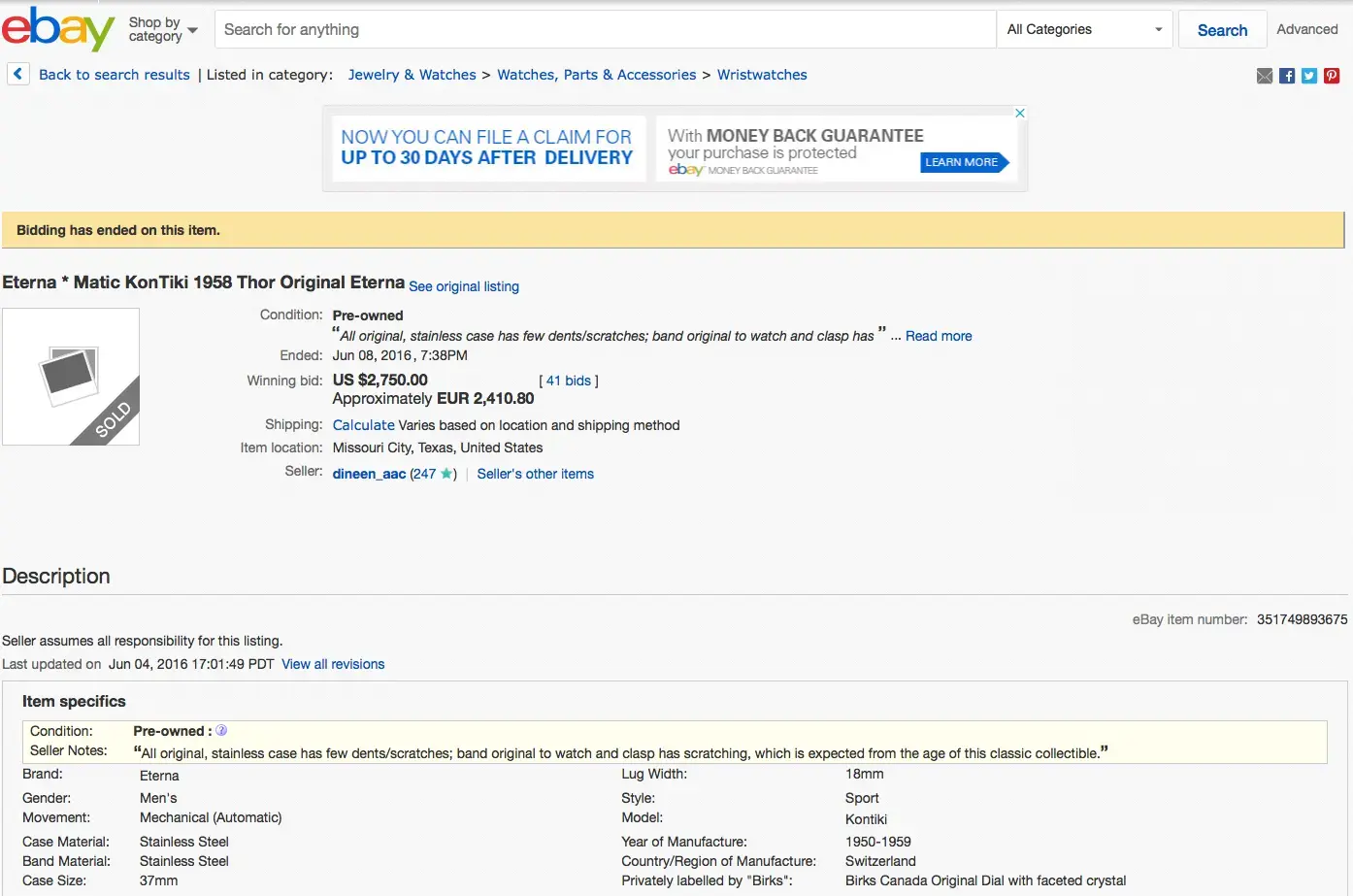Pin listing on Pinterest icon
1353x896 pixels.
(1332, 76)
